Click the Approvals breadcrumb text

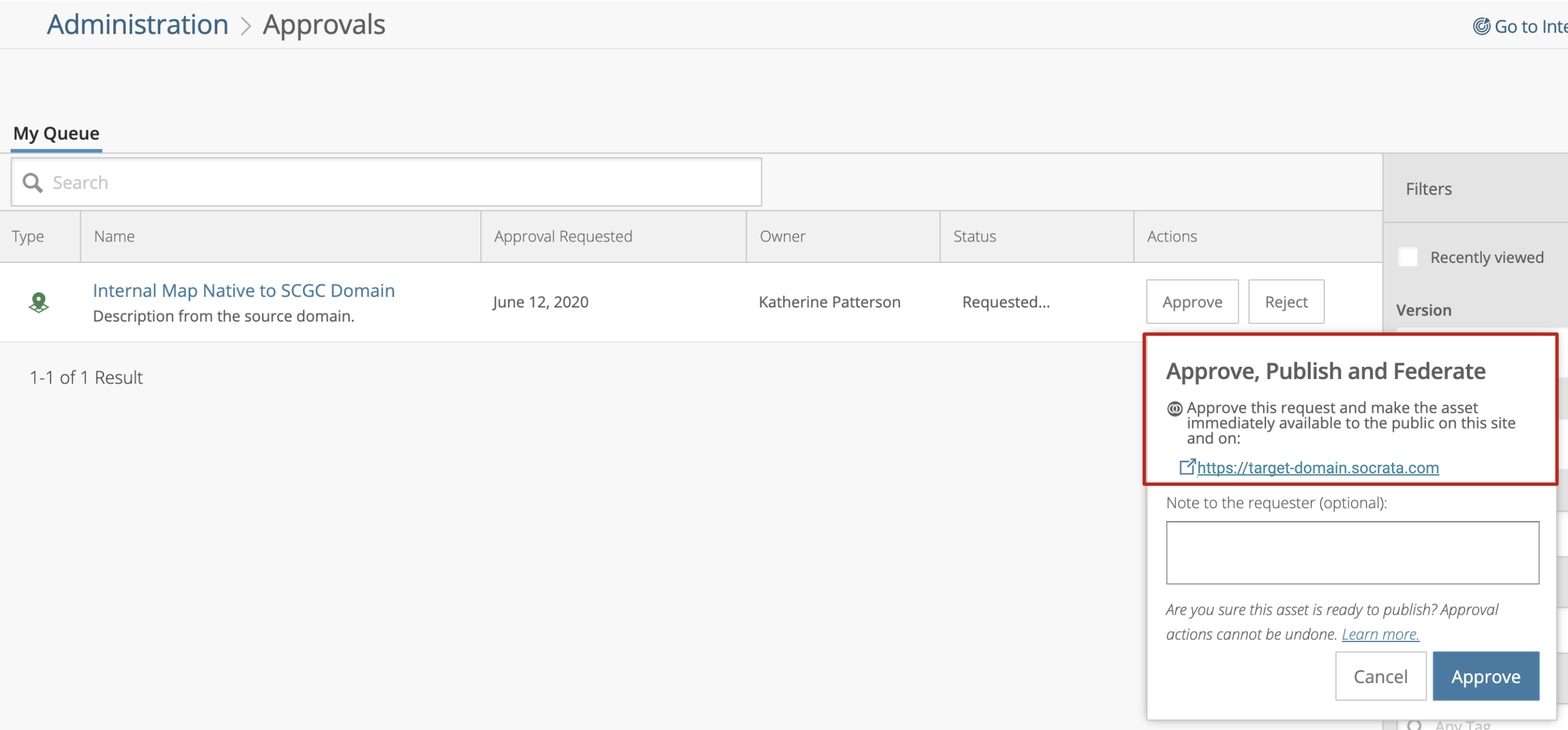click(324, 25)
